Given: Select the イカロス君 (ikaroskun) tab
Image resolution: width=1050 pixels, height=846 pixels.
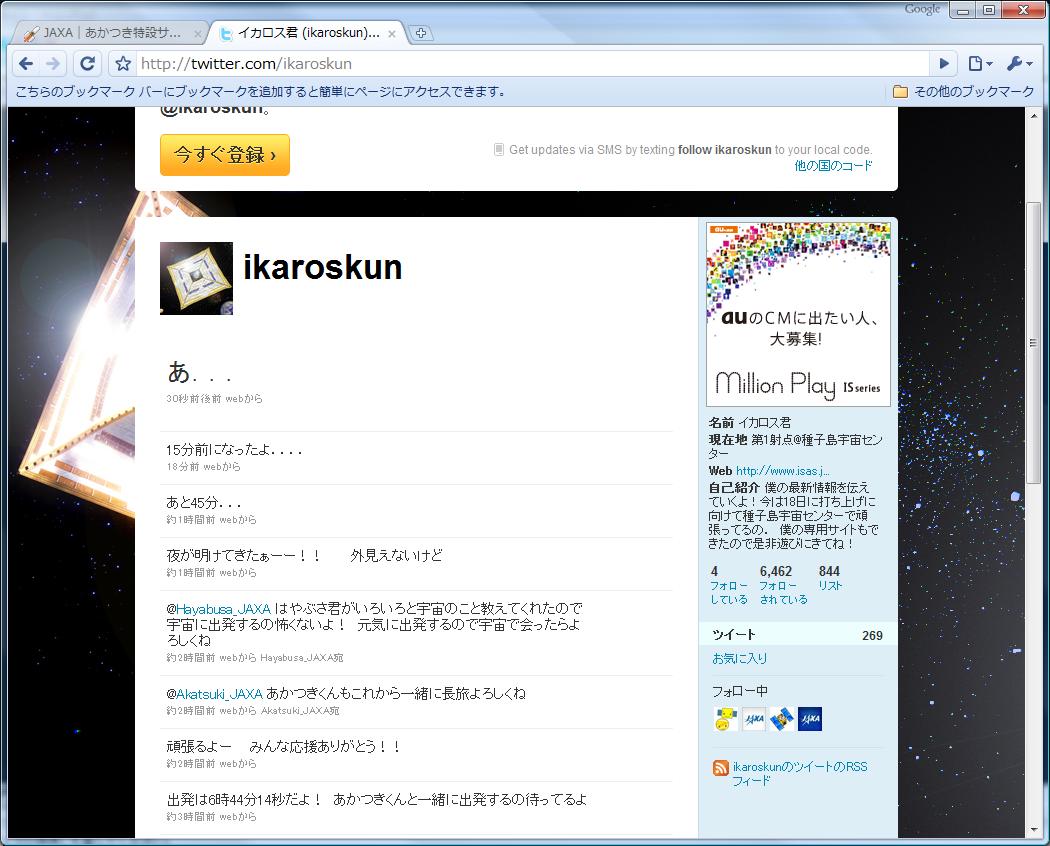Looking at the screenshot, I should coord(308,33).
